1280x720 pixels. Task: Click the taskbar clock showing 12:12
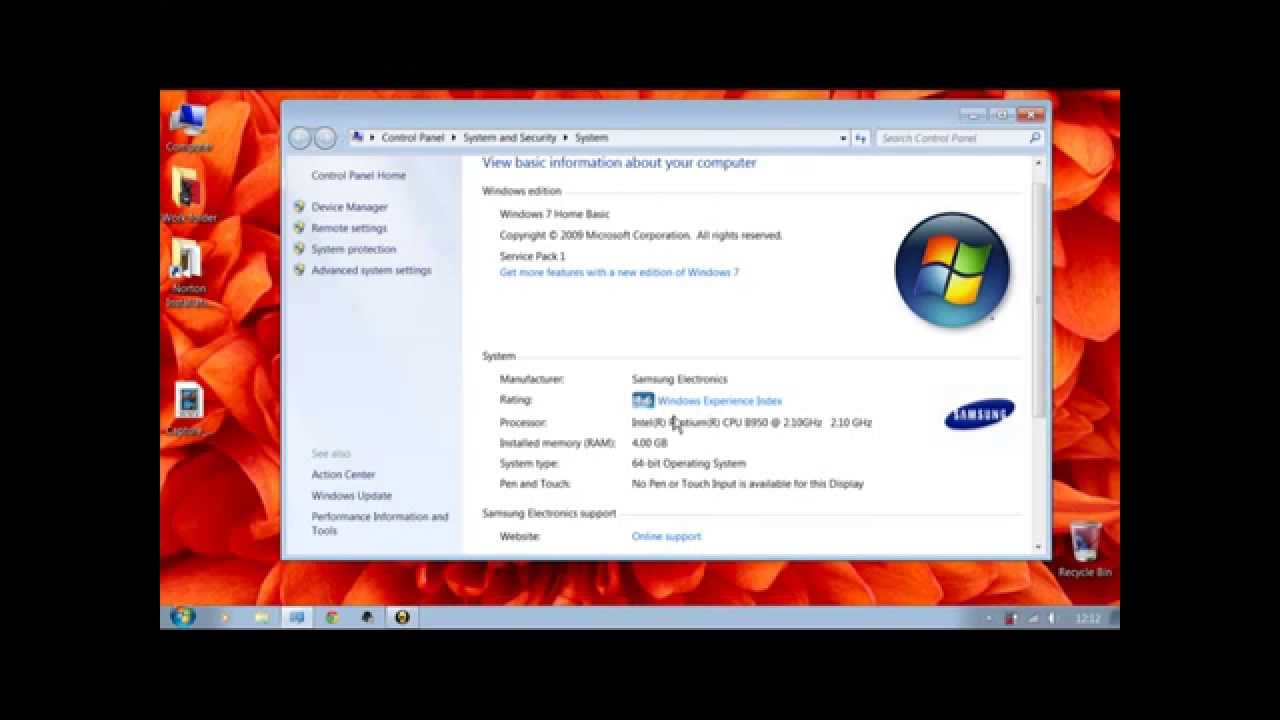coord(1088,619)
